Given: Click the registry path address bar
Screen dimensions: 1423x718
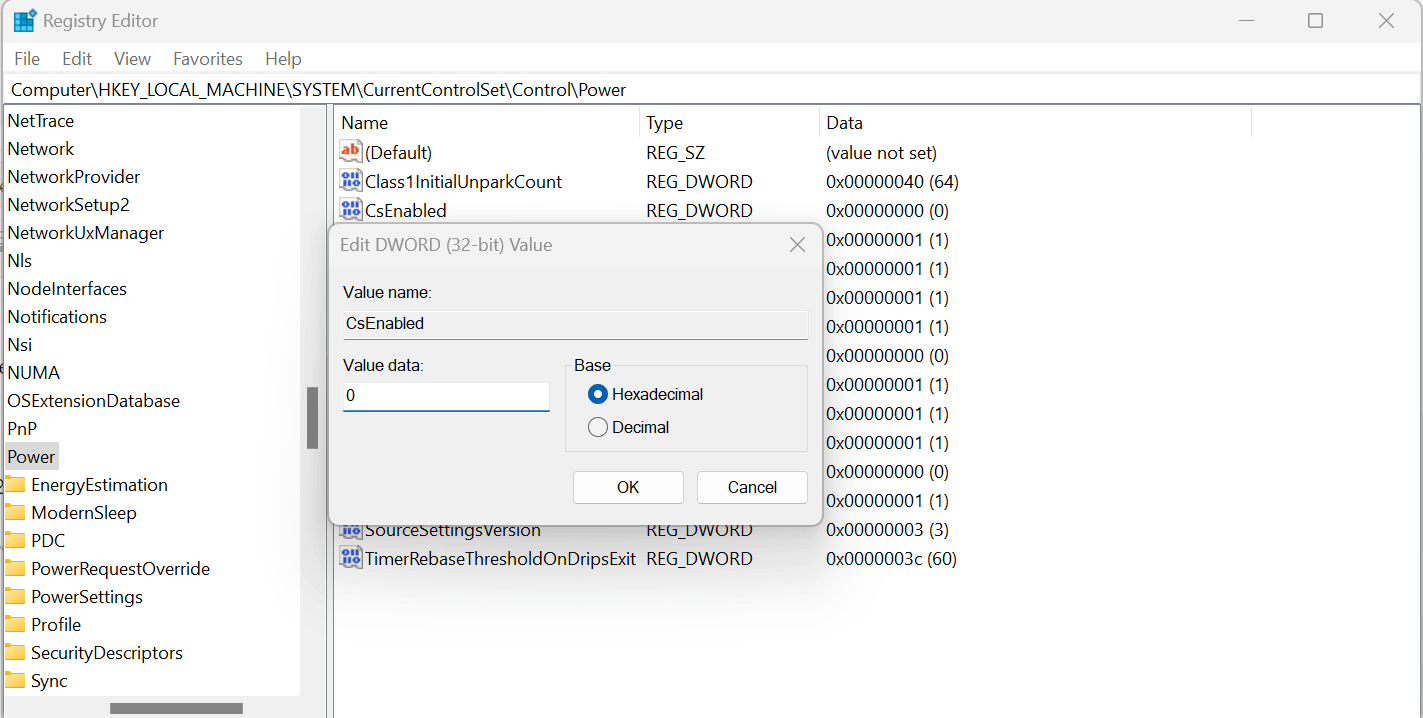Looking at the screenshot, I should click(400, 89).
